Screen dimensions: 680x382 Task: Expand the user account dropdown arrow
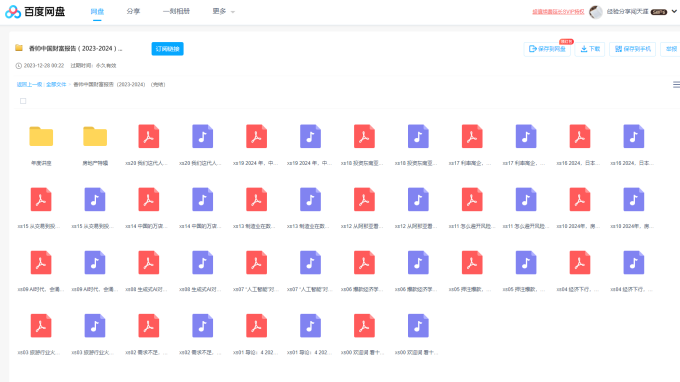674,11
